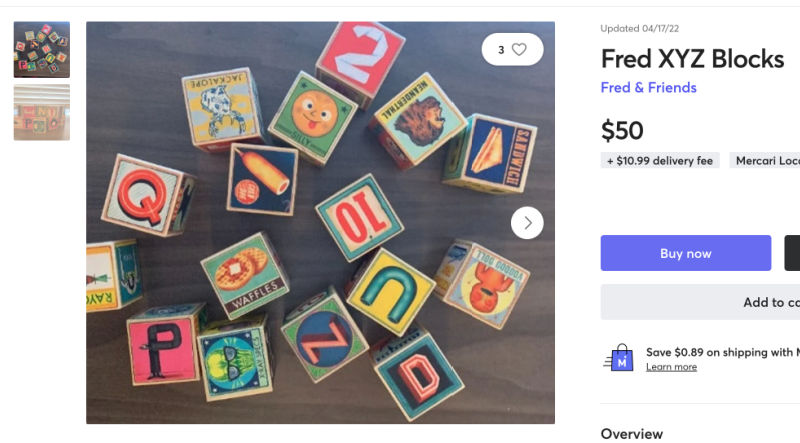Screen dimensions: 800x443
Task: Click the Mercari shipping bag icon
Action: (x=619, y=358)
